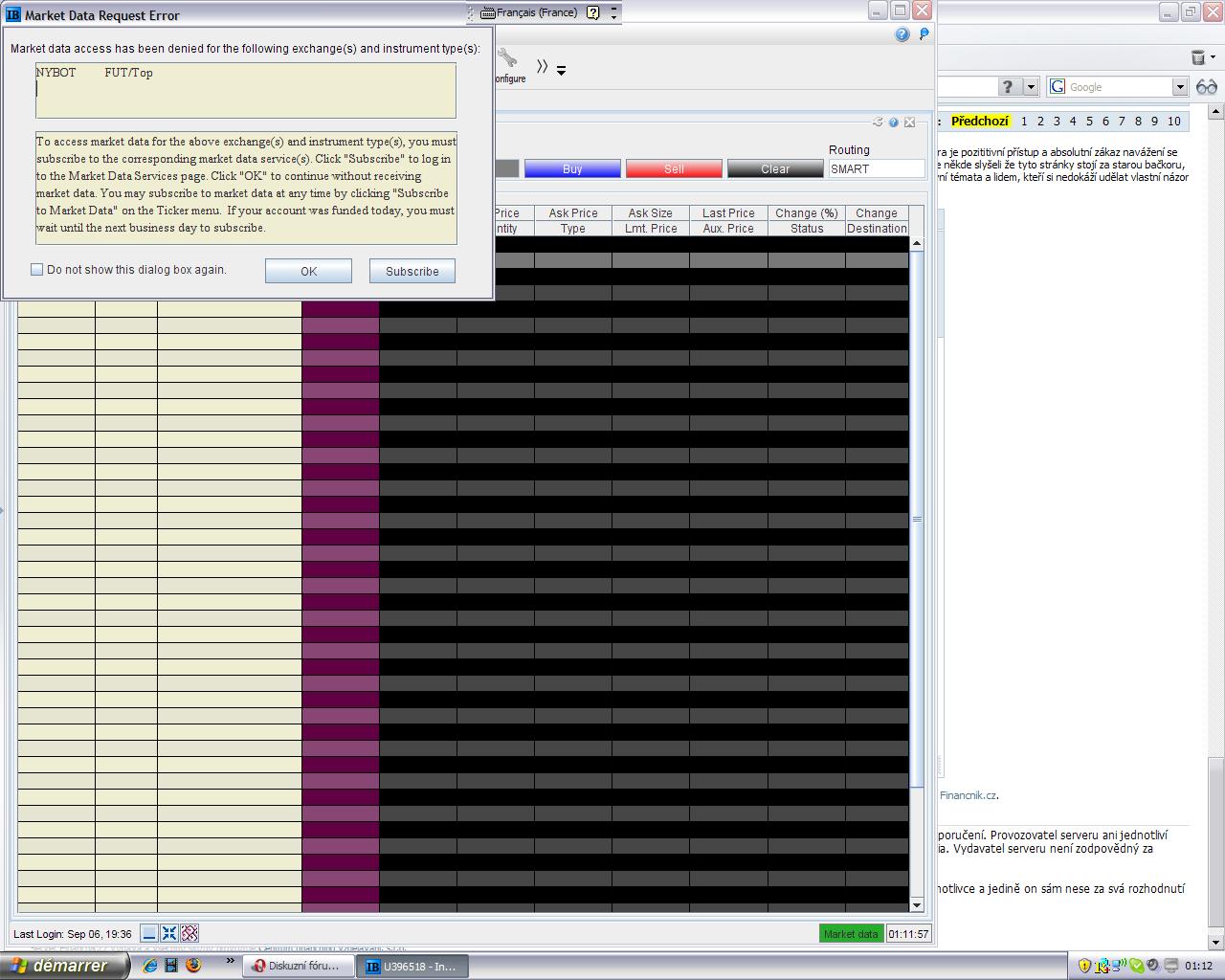Click the blue arrows compact-view status bar icon
The image size is (1225, 980).
[169, 933]
